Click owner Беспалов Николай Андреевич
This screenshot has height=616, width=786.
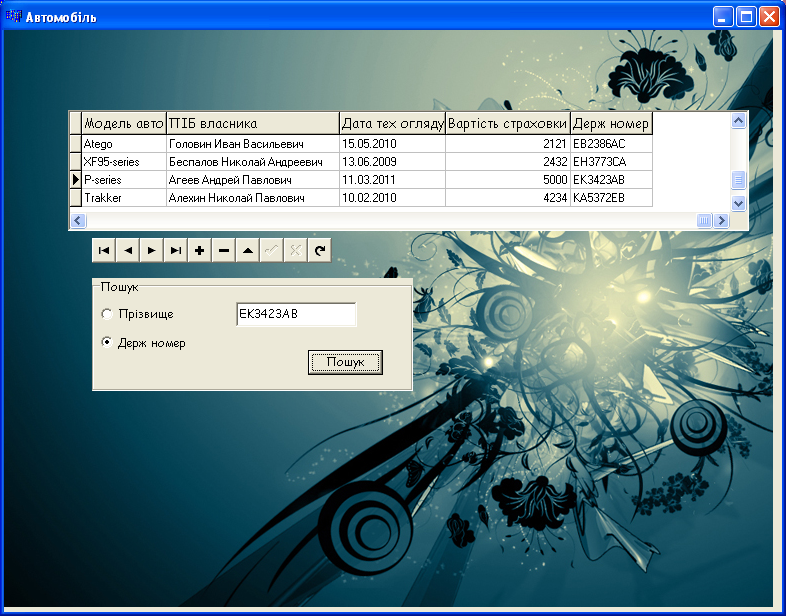[x=253, y=162]
